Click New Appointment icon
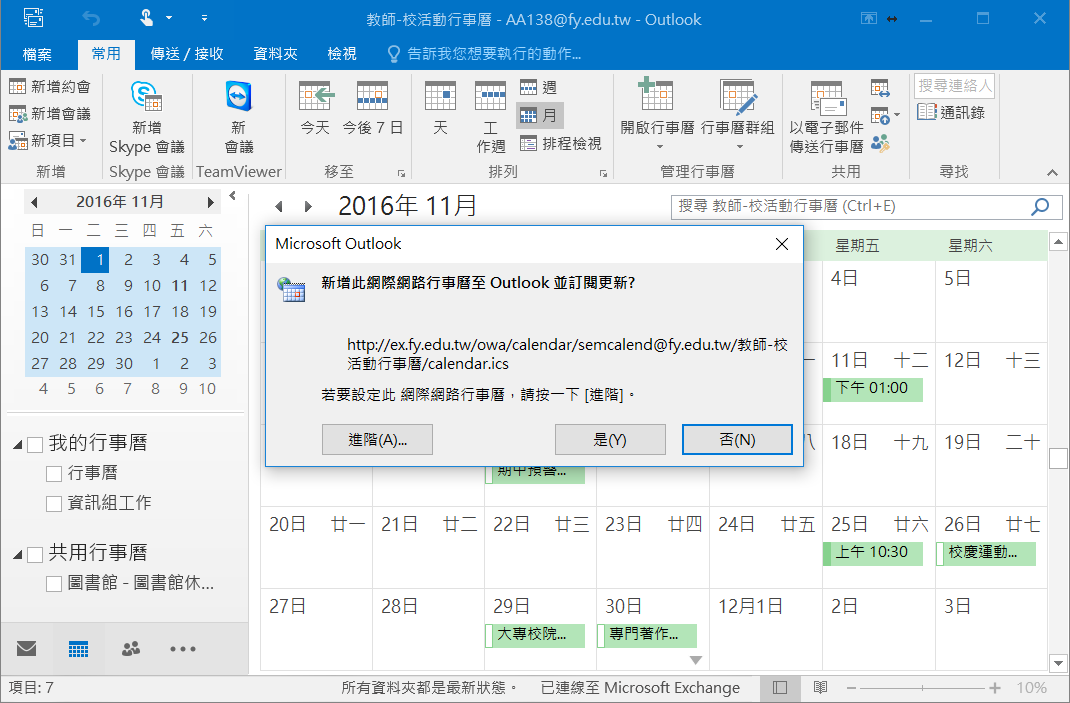The width and height of the screenshot is (1070, 703). tap(17, 87)
